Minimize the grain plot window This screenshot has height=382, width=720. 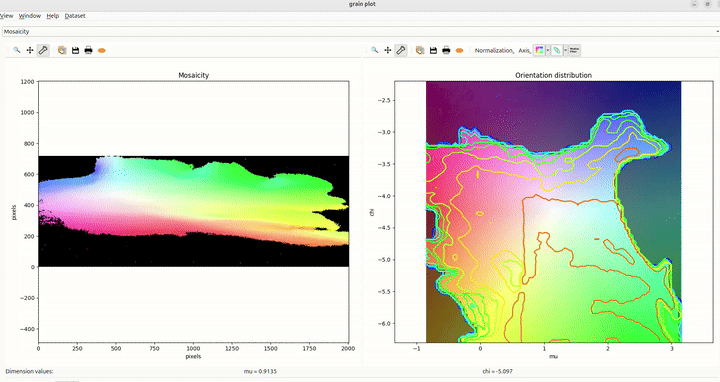694,4
